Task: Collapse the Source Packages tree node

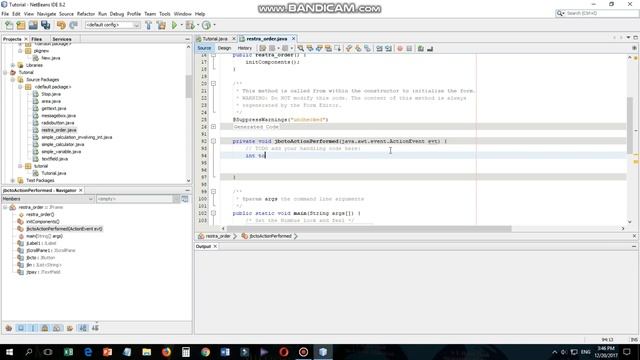Action: point(13,80)
